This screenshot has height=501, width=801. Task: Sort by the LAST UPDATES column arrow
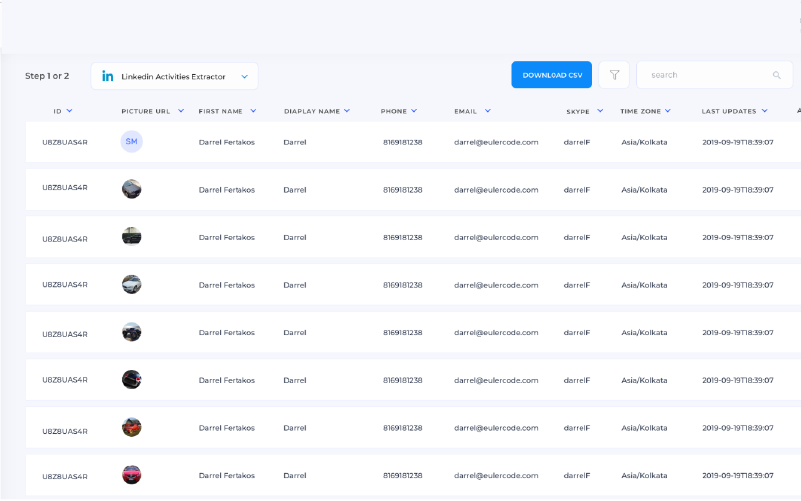pyautogui.click(x=765, y=111)
